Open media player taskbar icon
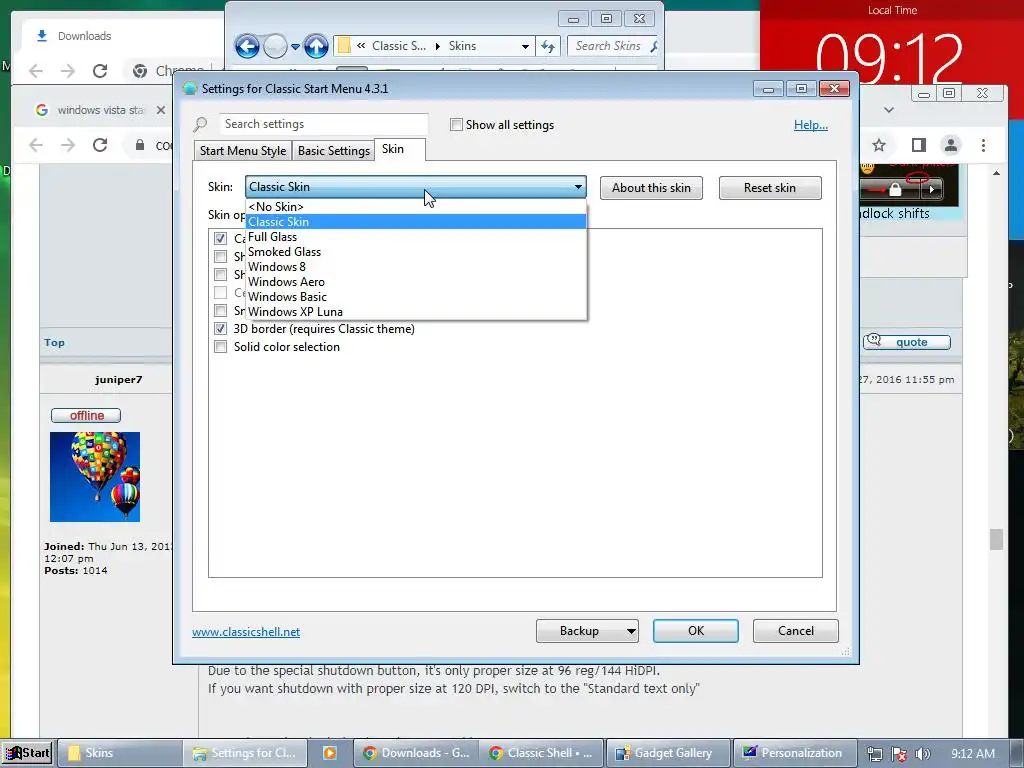 pyautogui.click(x=330, y=753)
